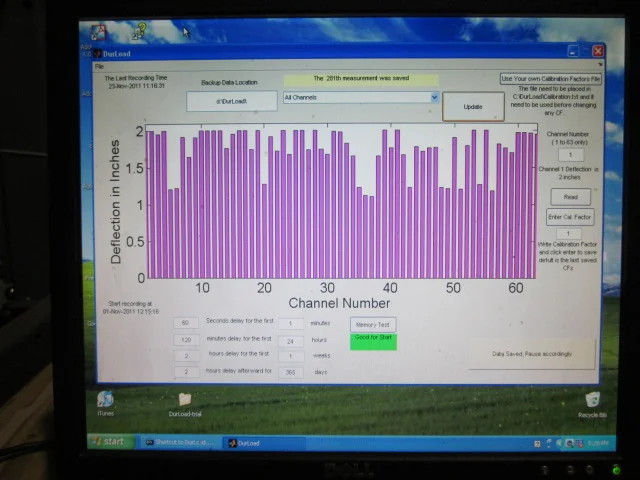Click the question mark desktop shortcut icon
Screen dimensions: 640x480
(139, 32)
